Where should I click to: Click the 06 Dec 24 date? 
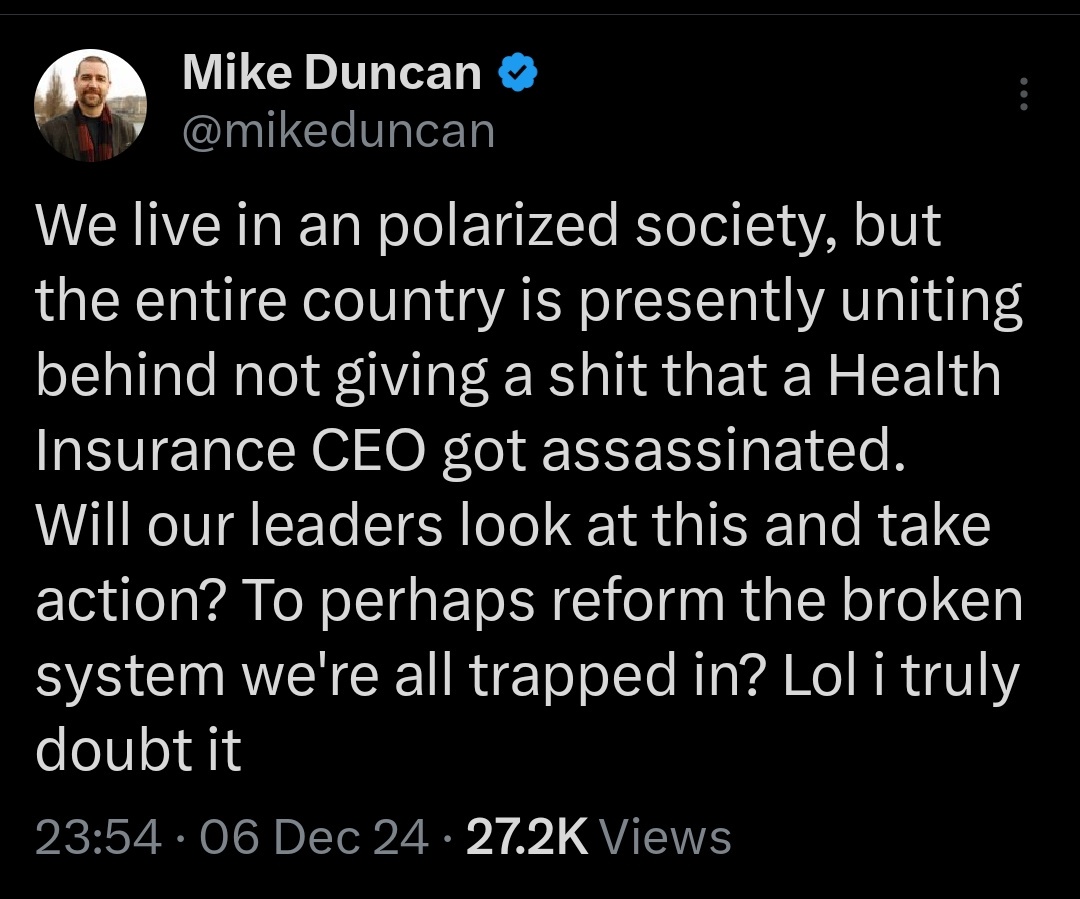(x=314, y=837)
